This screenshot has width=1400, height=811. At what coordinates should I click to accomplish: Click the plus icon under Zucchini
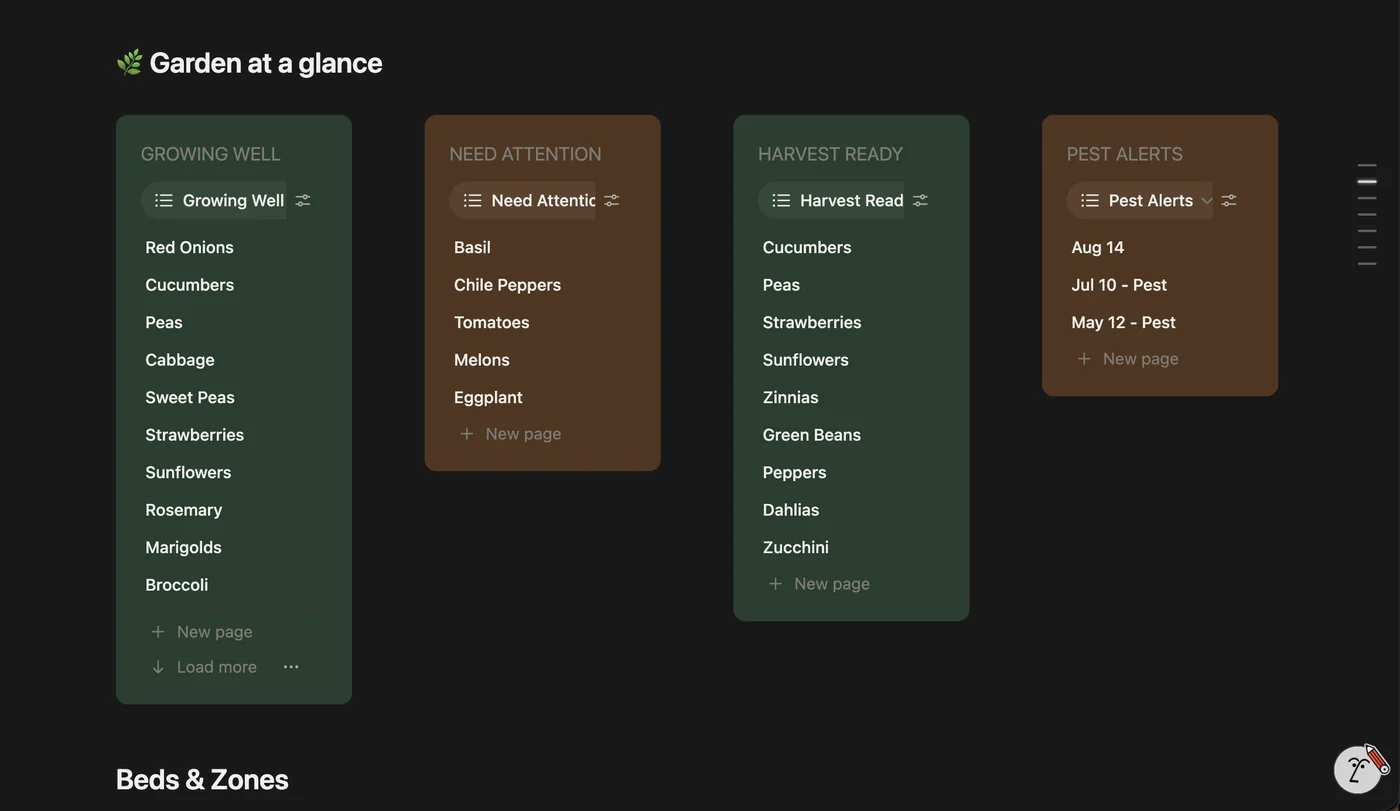pyautogui.click(x=776, y=584)
